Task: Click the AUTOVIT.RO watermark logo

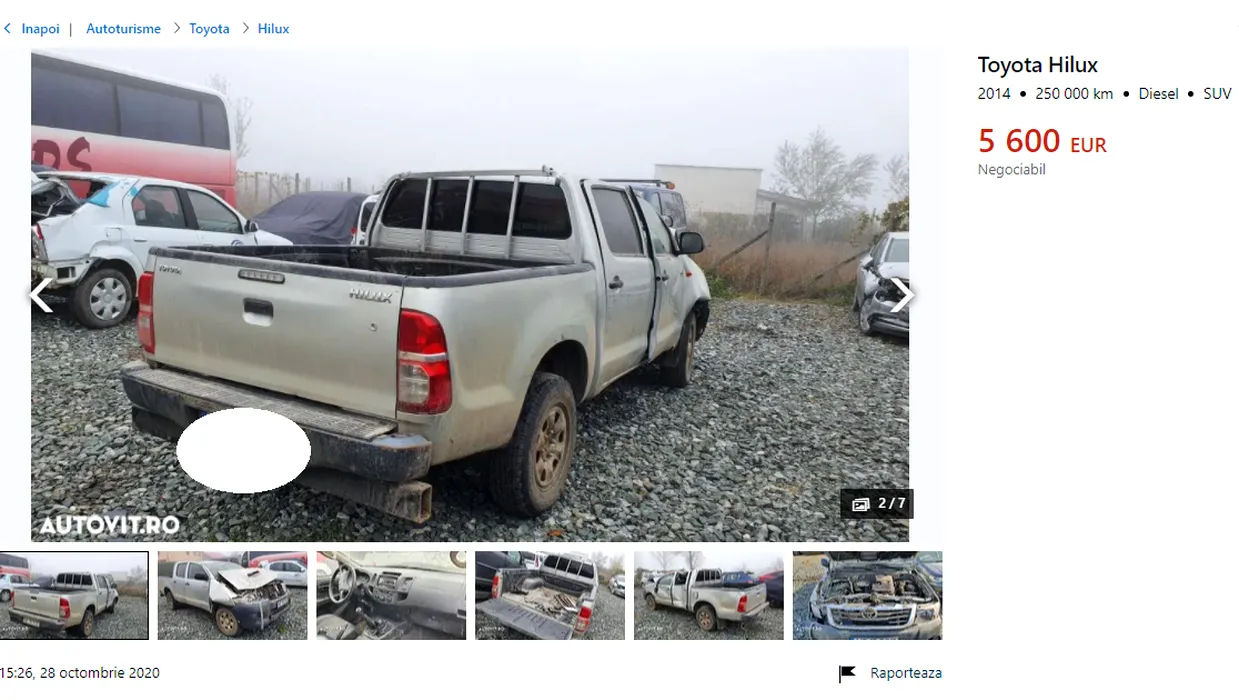Action: pos(110,524)
